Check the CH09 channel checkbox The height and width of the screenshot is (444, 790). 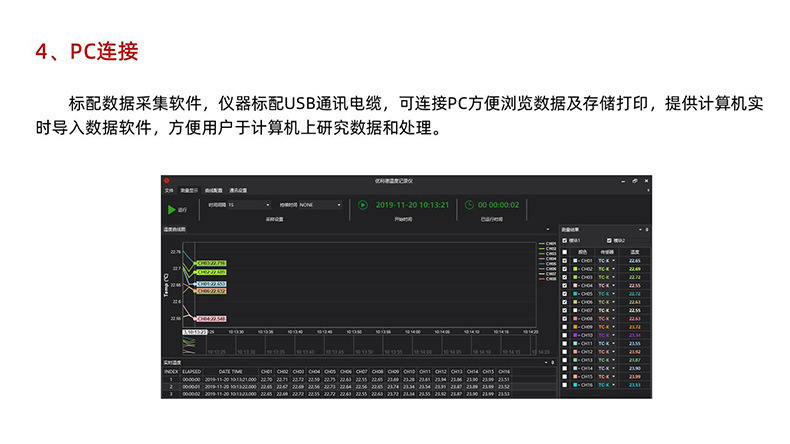565,327
